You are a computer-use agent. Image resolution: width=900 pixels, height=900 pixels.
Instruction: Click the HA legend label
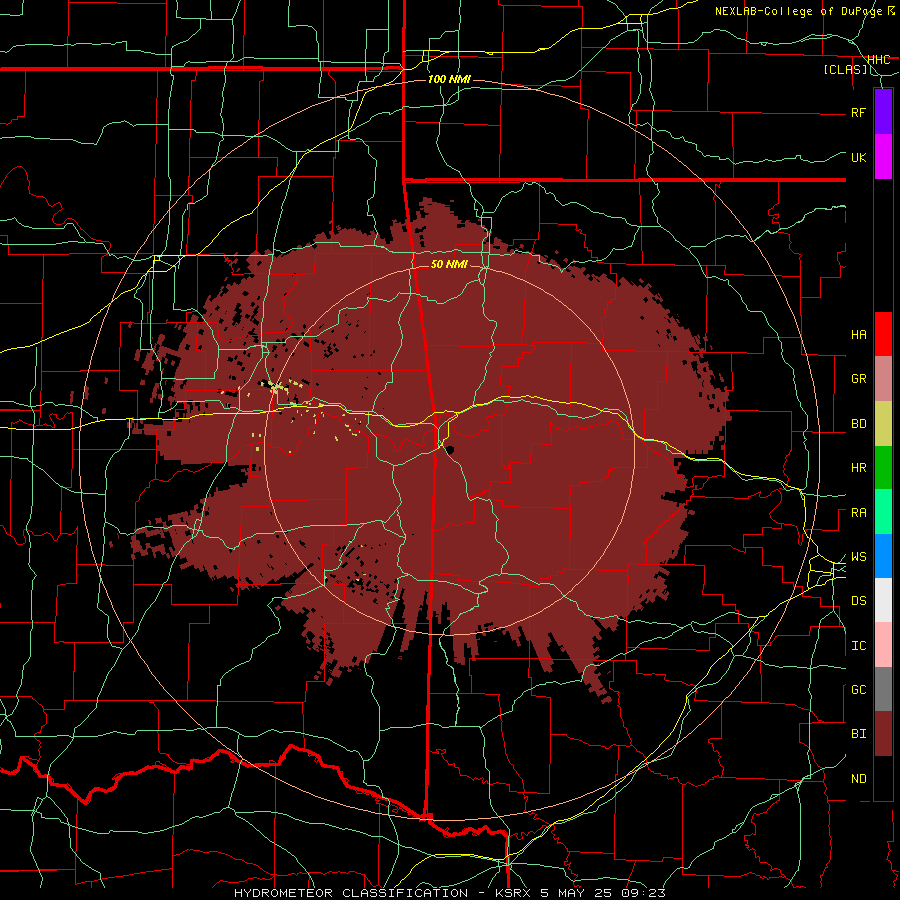click(858, 335)
